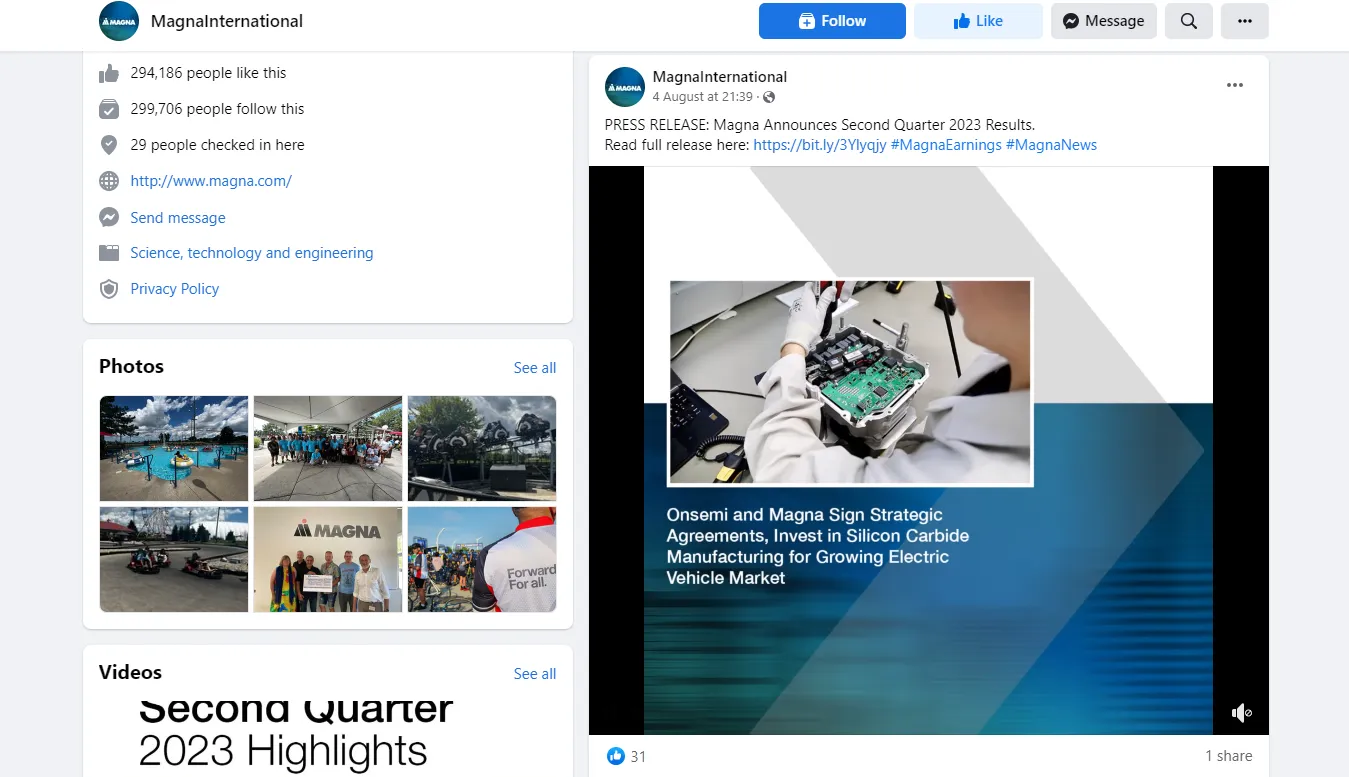Open the post options three-dots menu

click(1235, 85)
